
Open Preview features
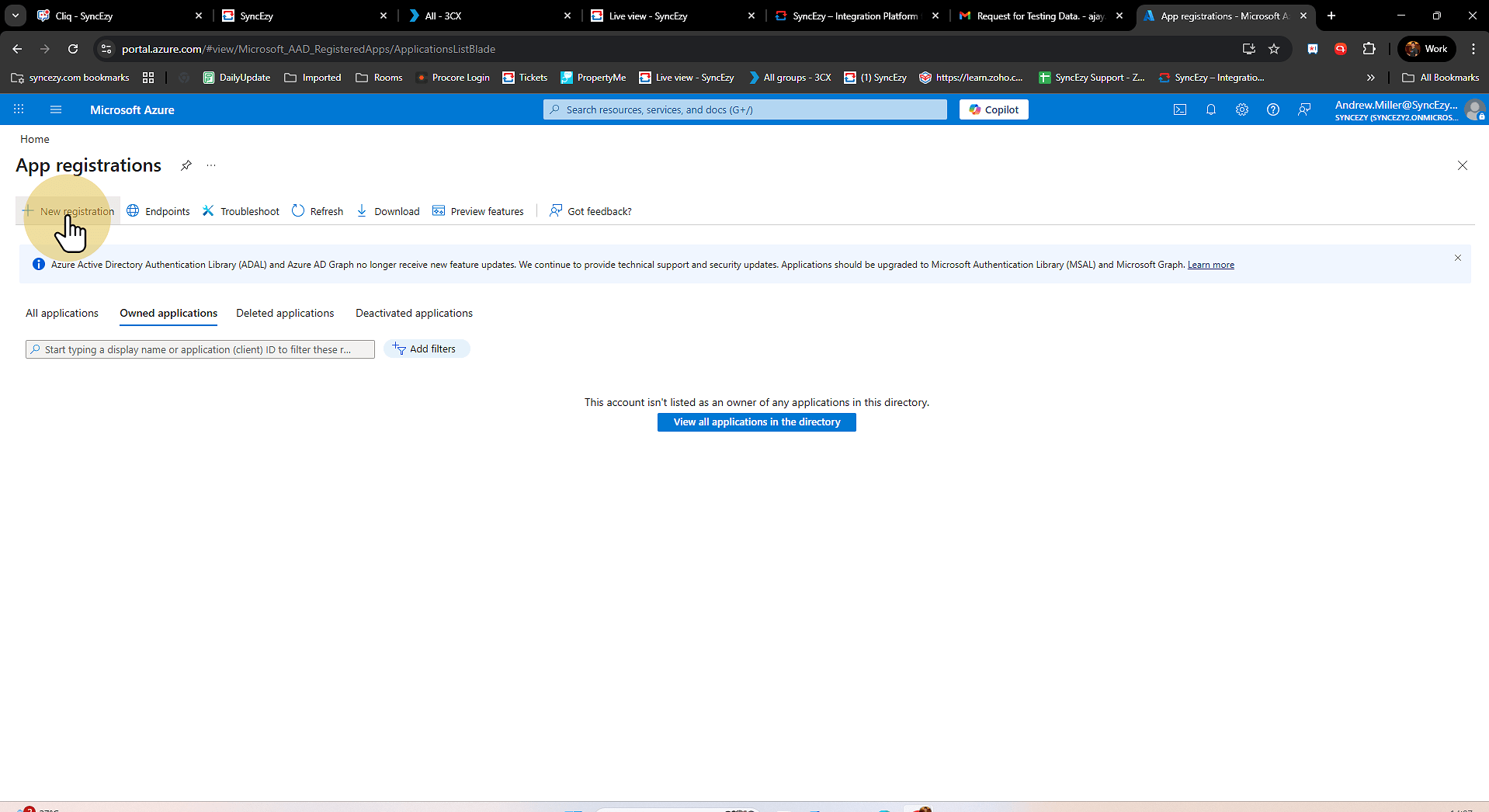(x=478, y=211)
